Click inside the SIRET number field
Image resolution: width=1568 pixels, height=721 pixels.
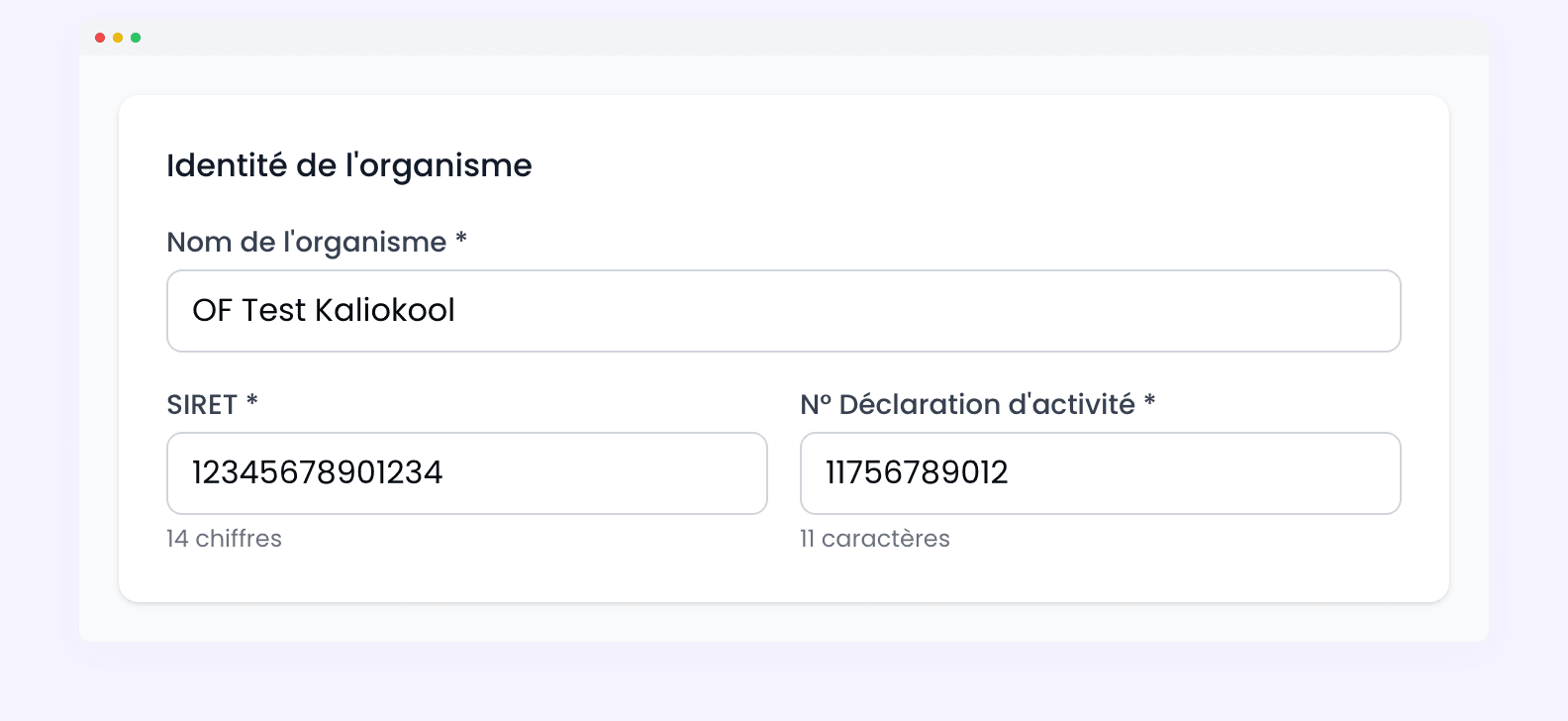tap(466, 472)
